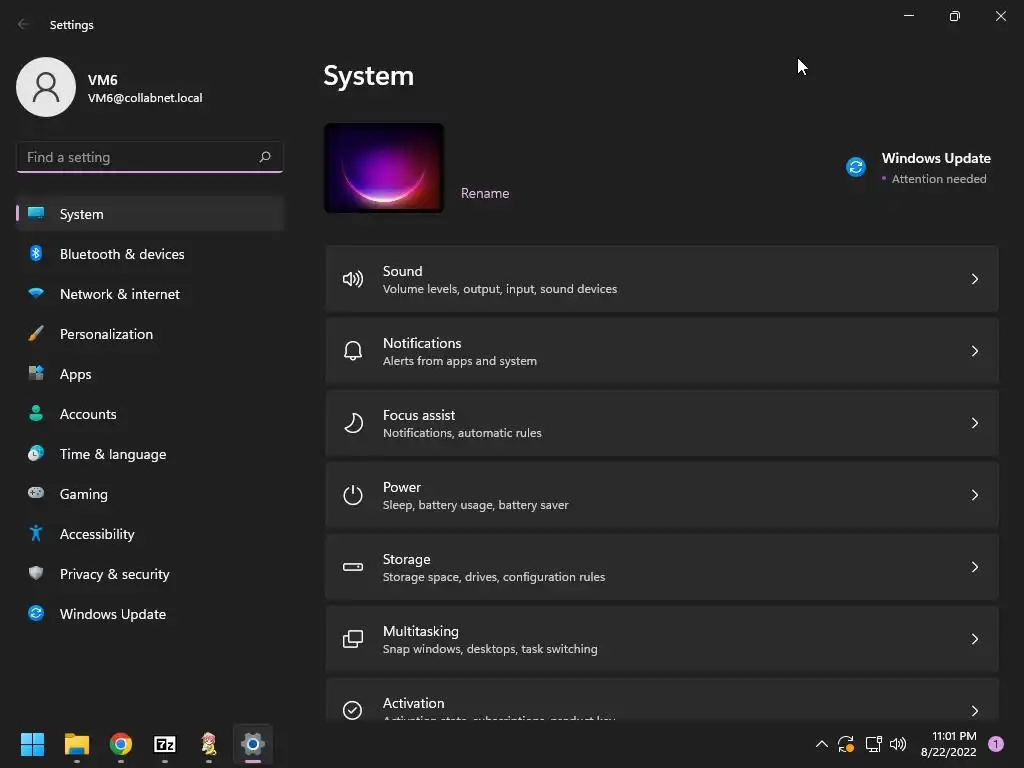Expand the Power row chevron
Screen dimensions: 1024x768
pyautogui.click(x=974, y=495)
